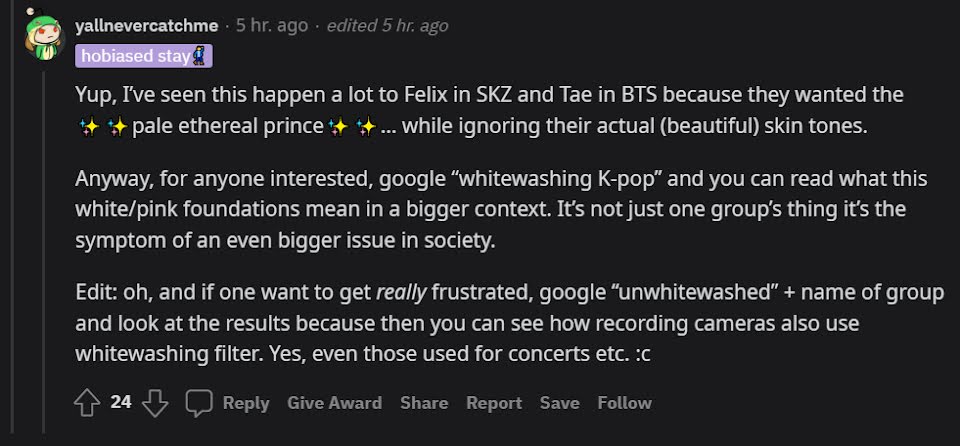960x446 pixels.
Task: Click the speech bubble reply icon
Action: pyautogui.click(x=199, y=403)
